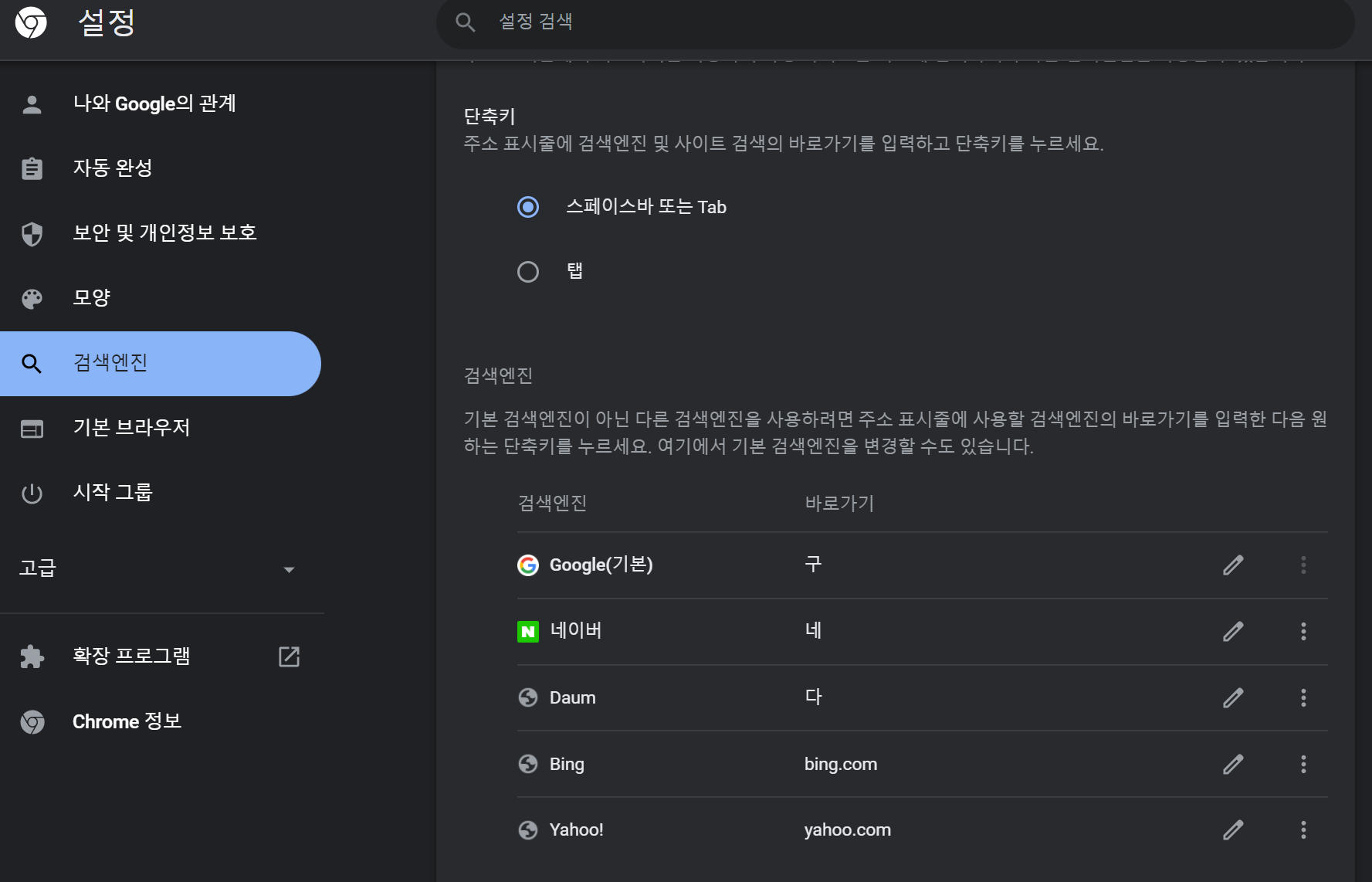Click the person icon next to 나와 Google의 관계
The height and width of the screenshot is (882, 1372).
point(32,104)
